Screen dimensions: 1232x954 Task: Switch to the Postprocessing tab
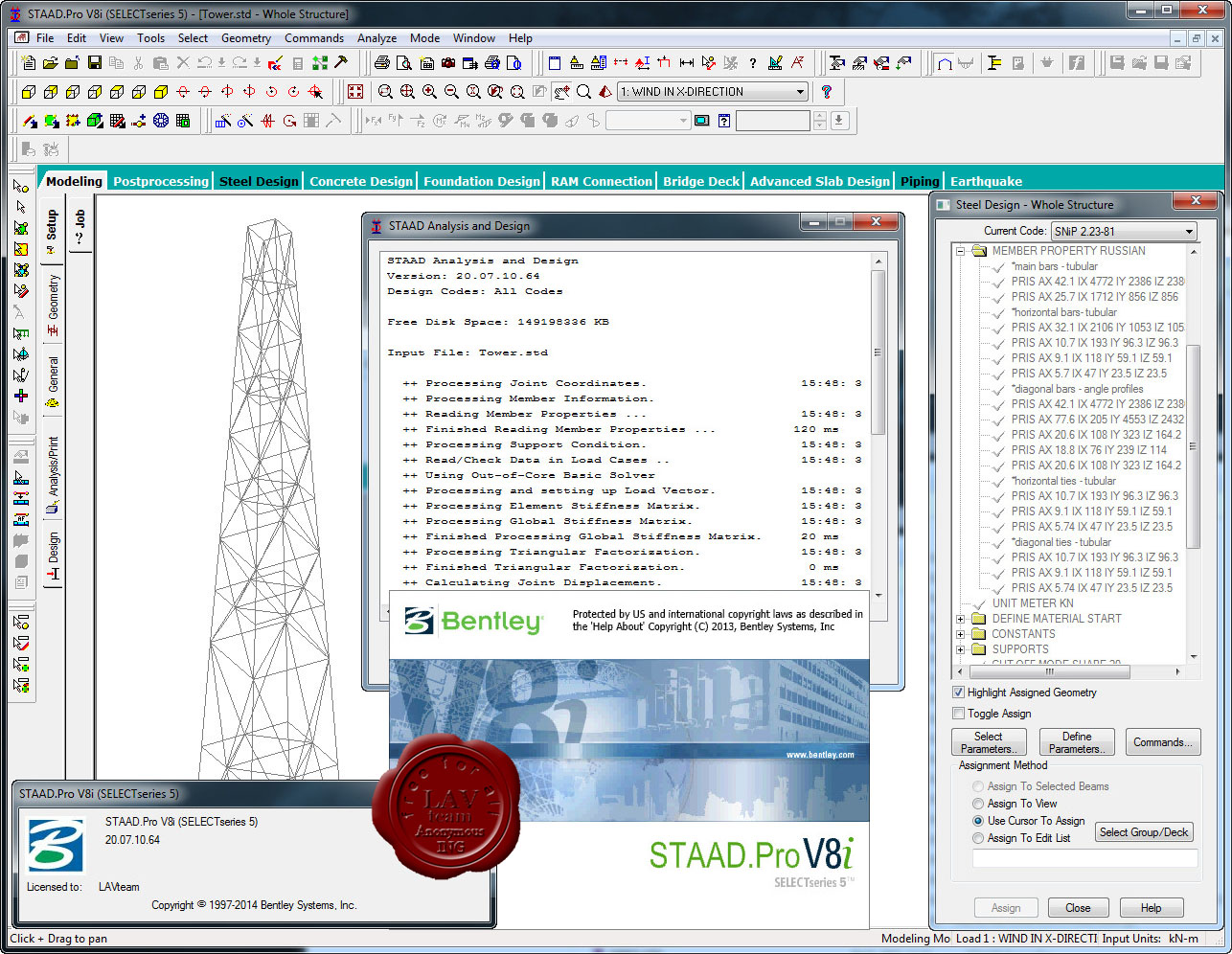(x=161, y=181)
